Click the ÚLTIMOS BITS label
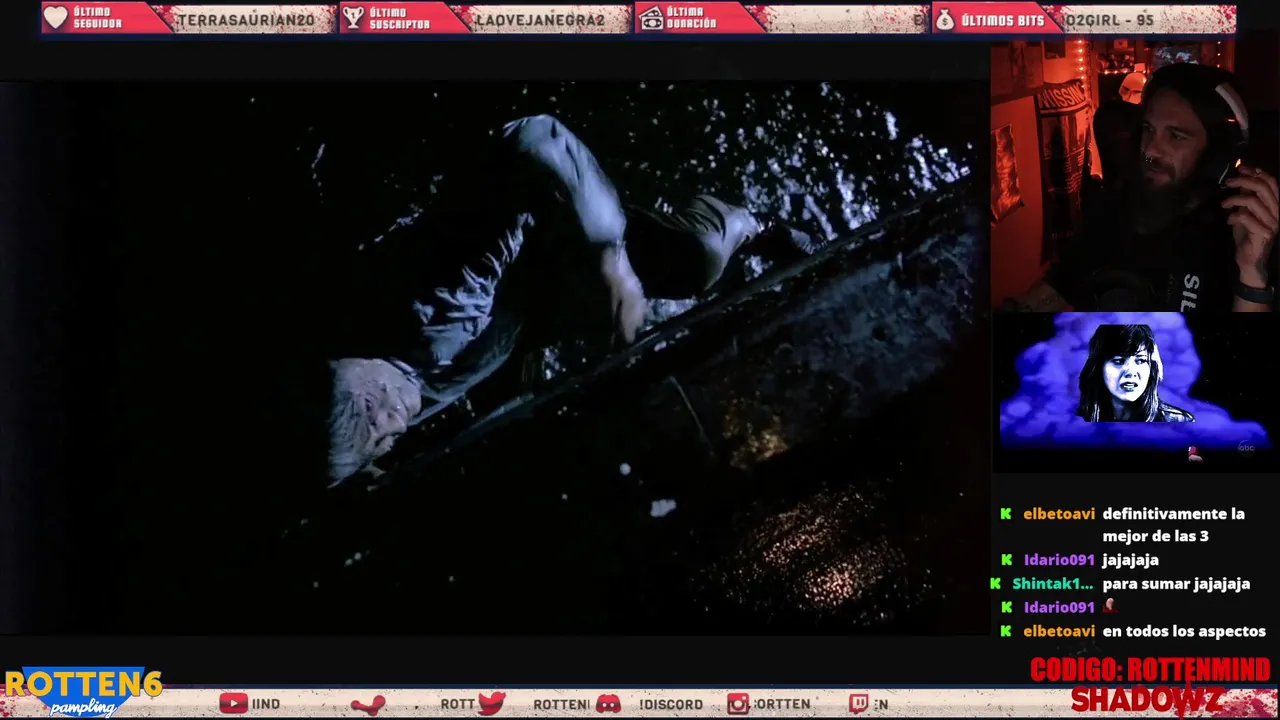The width and height of the screenshot is (1280, 720). point(1002,20)
